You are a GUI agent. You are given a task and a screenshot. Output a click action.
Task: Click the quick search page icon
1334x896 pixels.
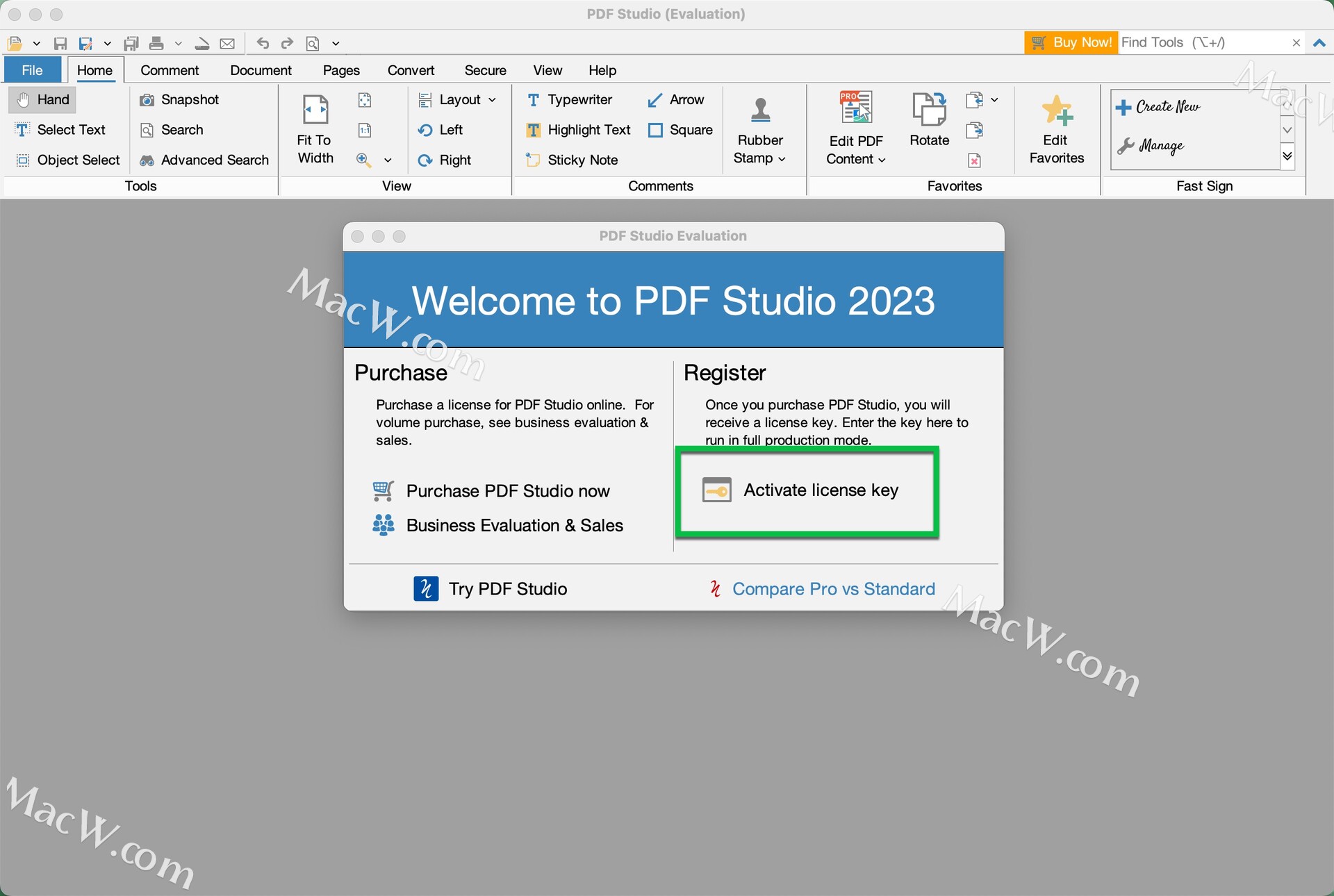313,43
